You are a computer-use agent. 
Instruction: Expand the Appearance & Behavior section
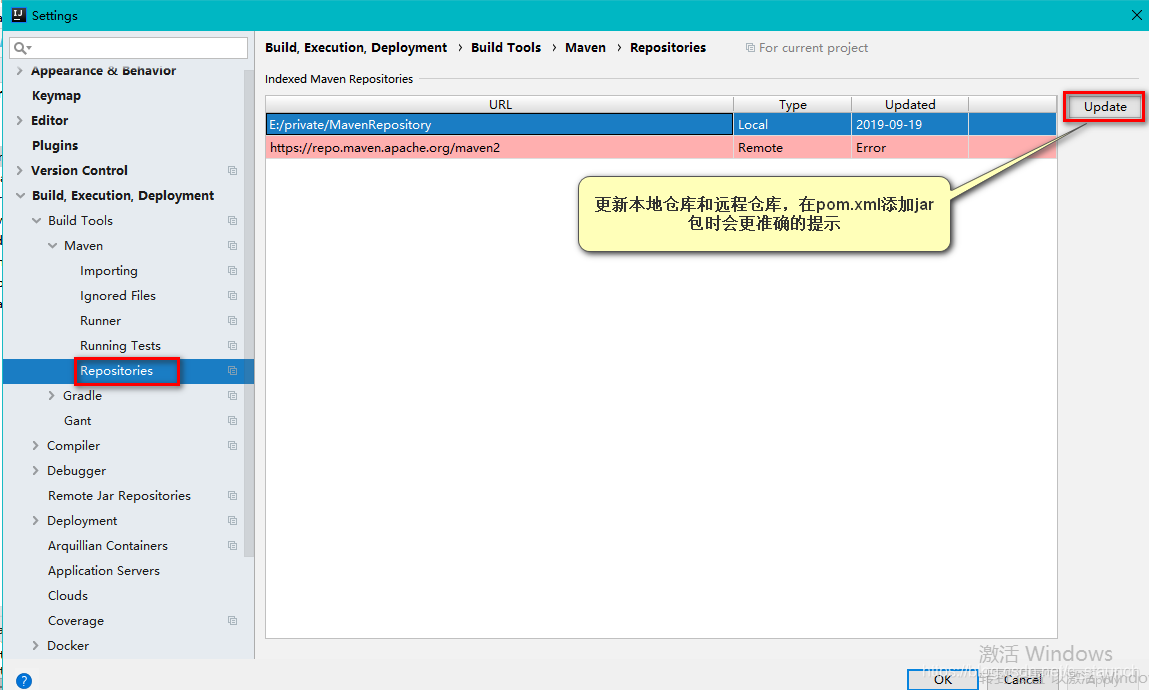[x=20, y=71]
